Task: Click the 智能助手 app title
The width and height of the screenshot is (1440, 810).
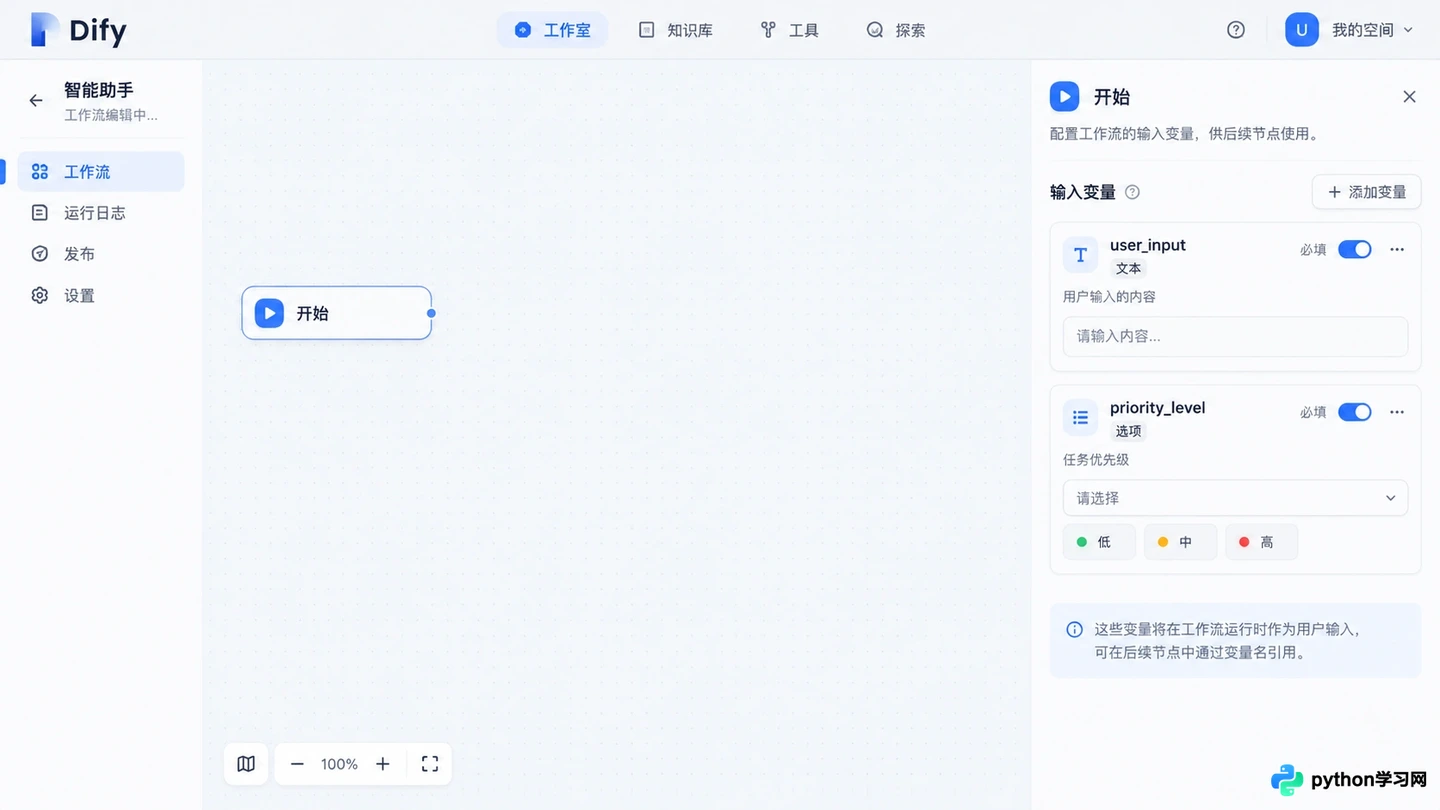Action: click(98, 90)
